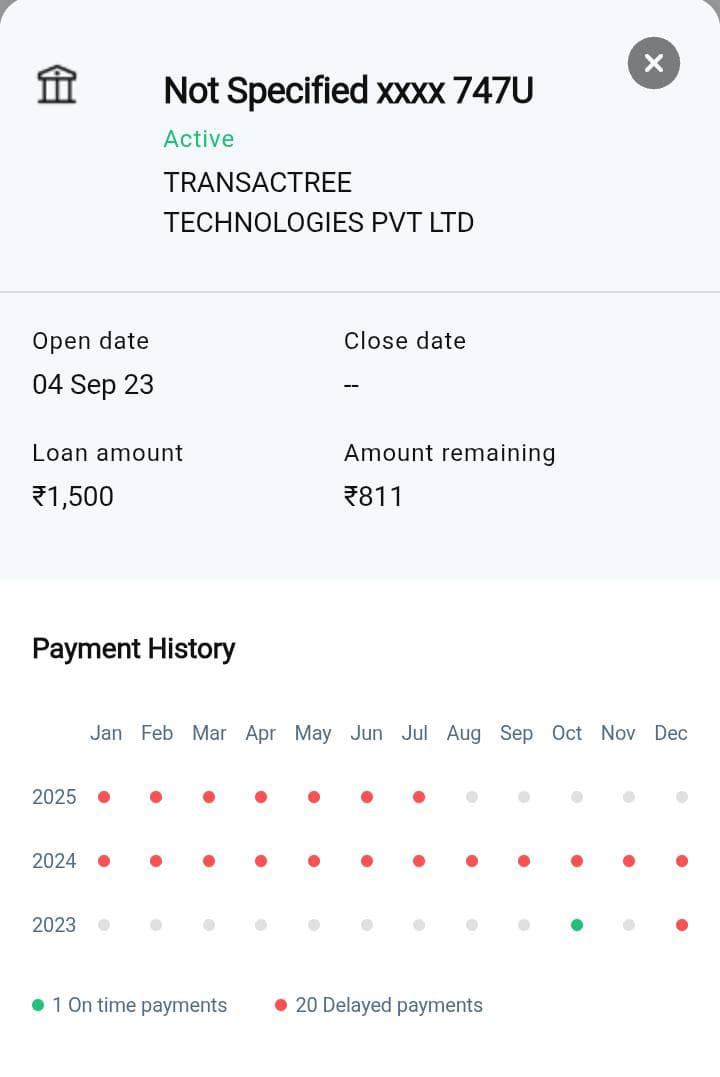Close the loan details panel
720x1077 pixels.
click(x=654, y=63)
